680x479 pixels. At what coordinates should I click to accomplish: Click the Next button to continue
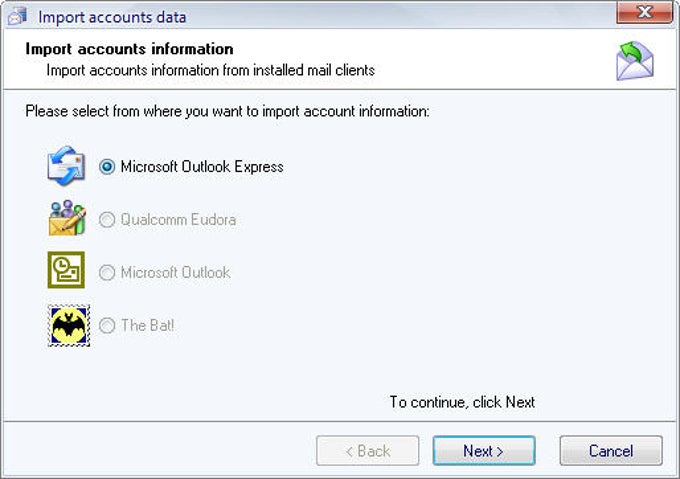(484, 451)
